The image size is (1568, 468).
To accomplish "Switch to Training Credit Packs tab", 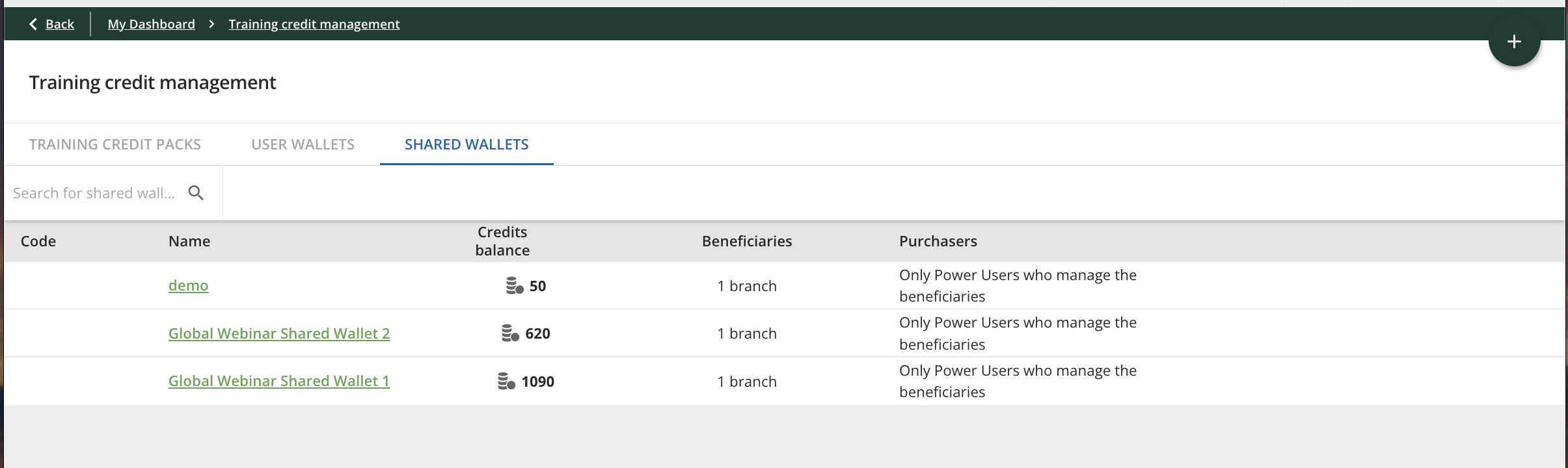I will [115, 144].
